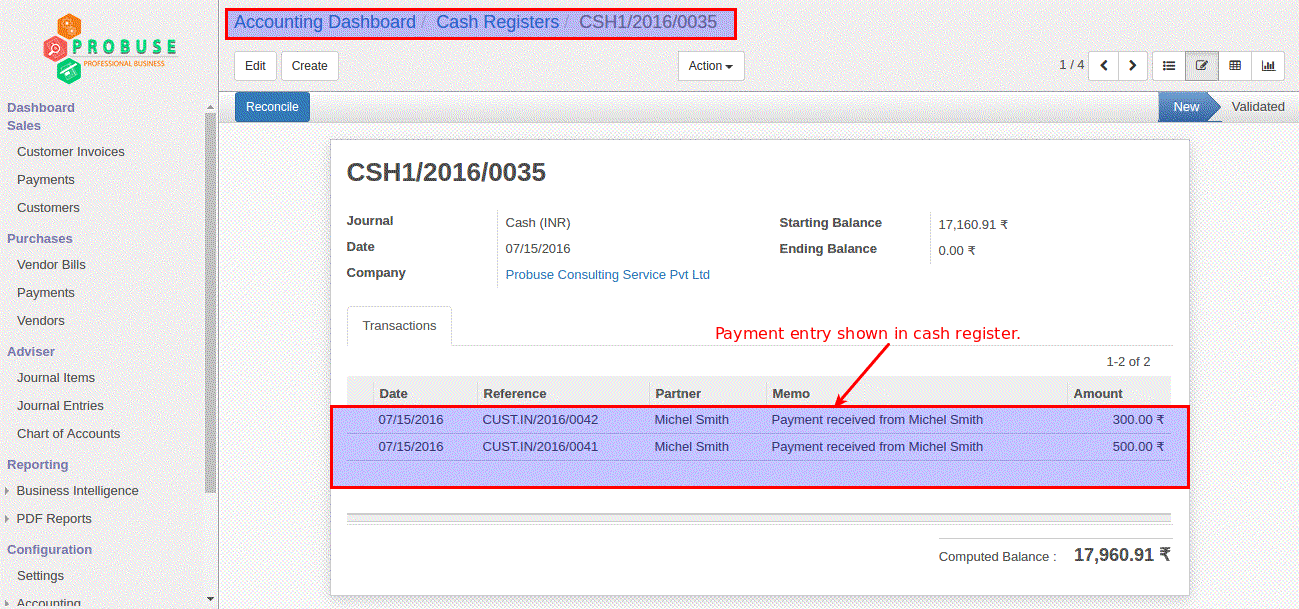The height and width of the screenshot is (609, 1299).
Task: Open Payments under Sales
Action: [46, 180]
